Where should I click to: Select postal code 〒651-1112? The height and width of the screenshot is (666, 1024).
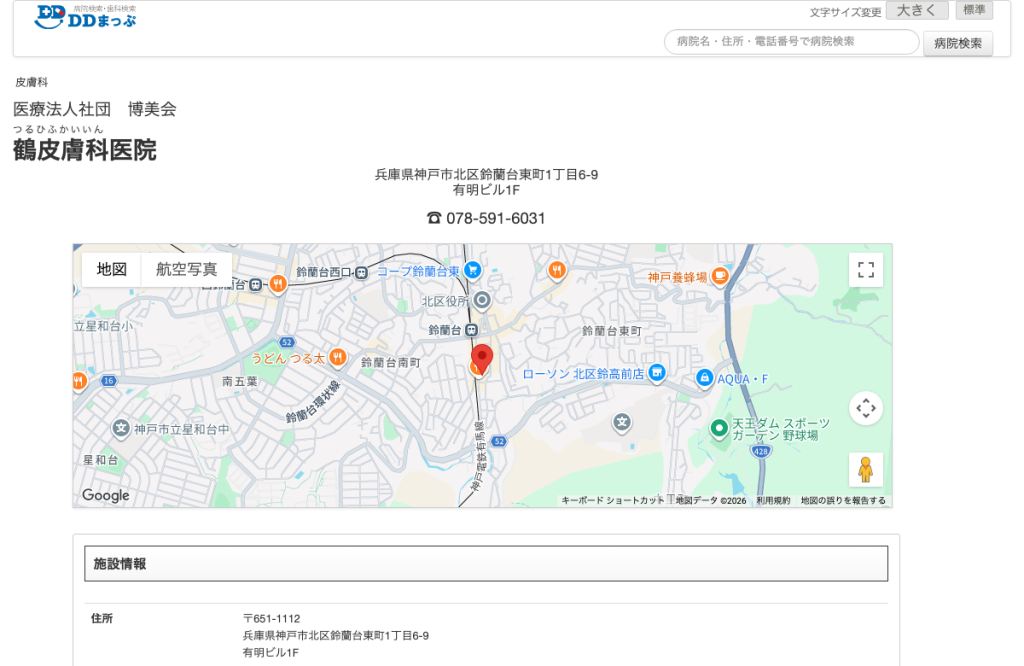coord(272,618)
